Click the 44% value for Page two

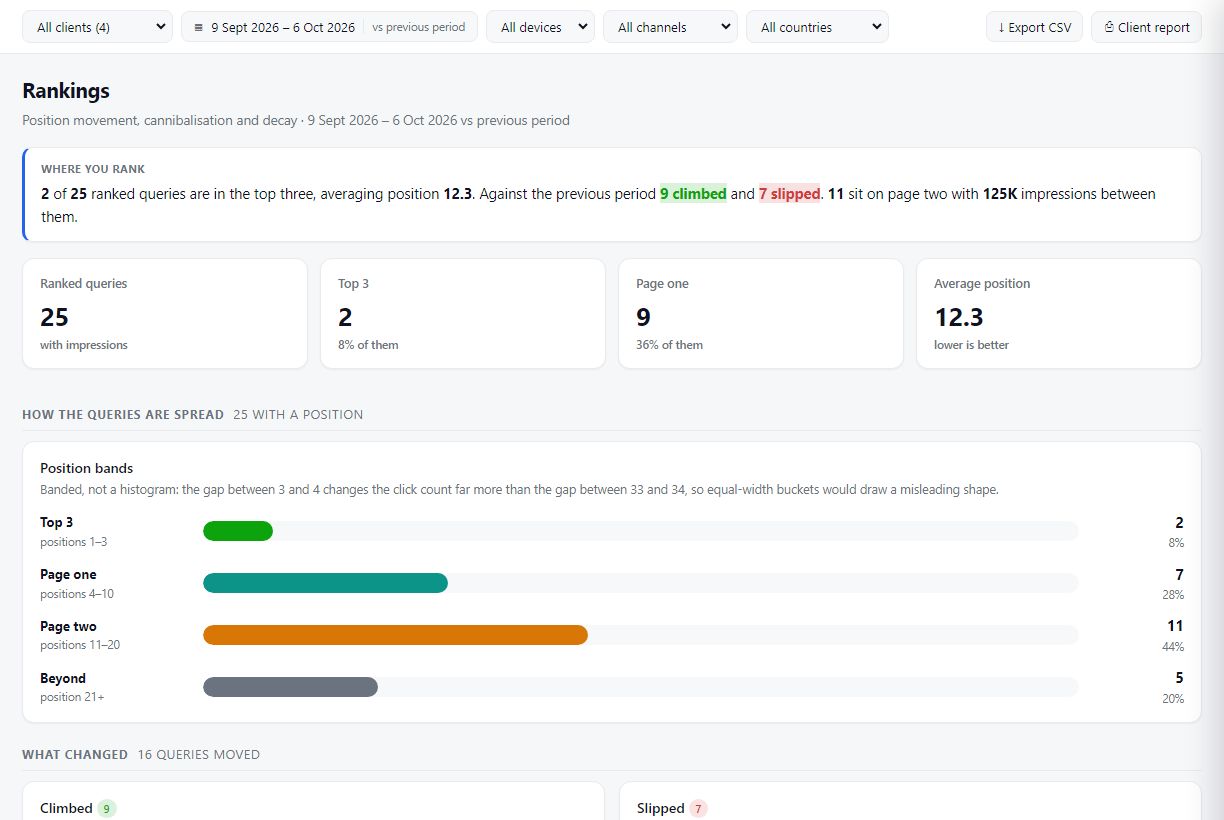pos(1173,647)
